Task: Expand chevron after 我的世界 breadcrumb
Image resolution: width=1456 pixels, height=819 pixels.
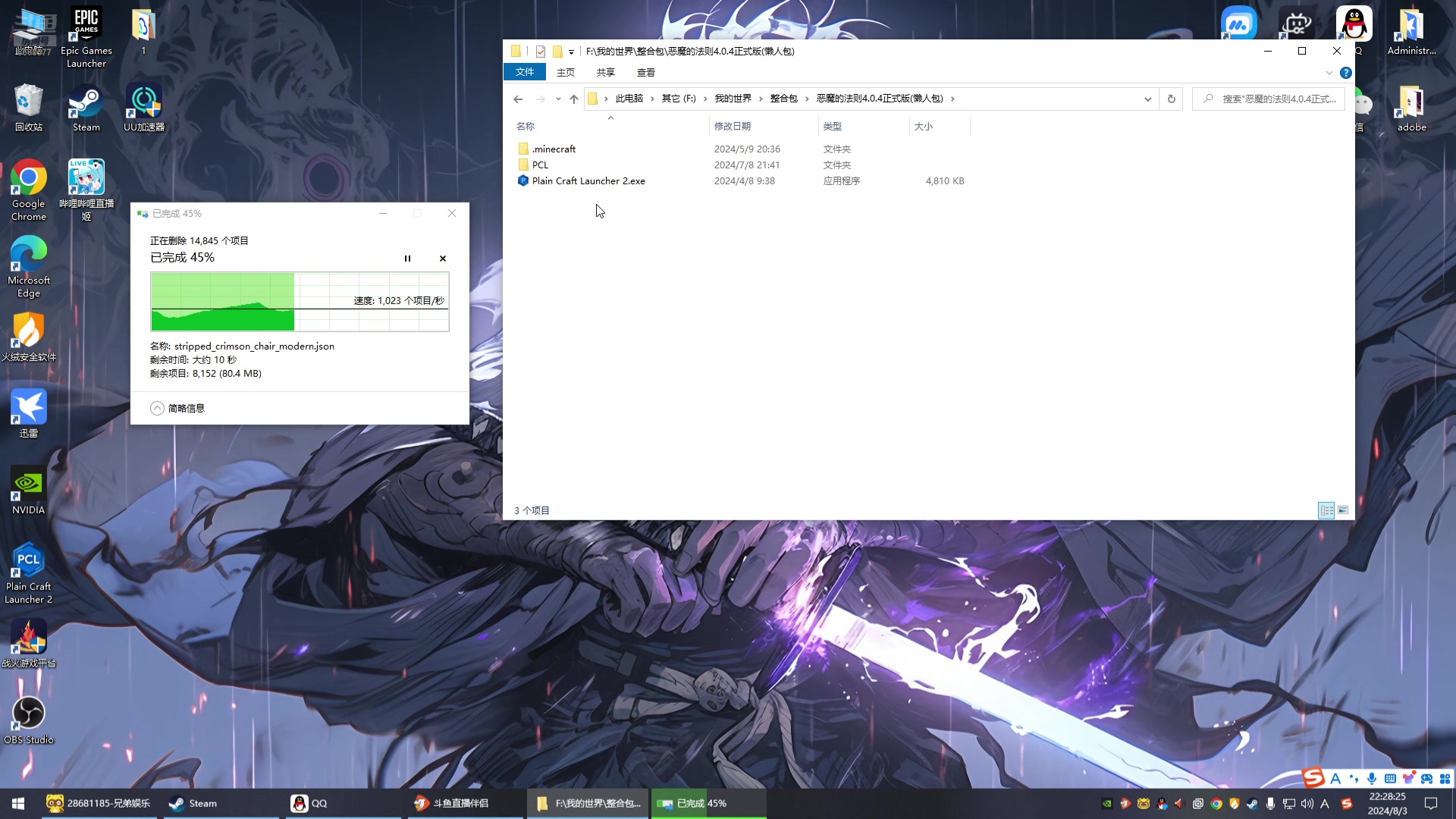Action: (x=761, y=99)
